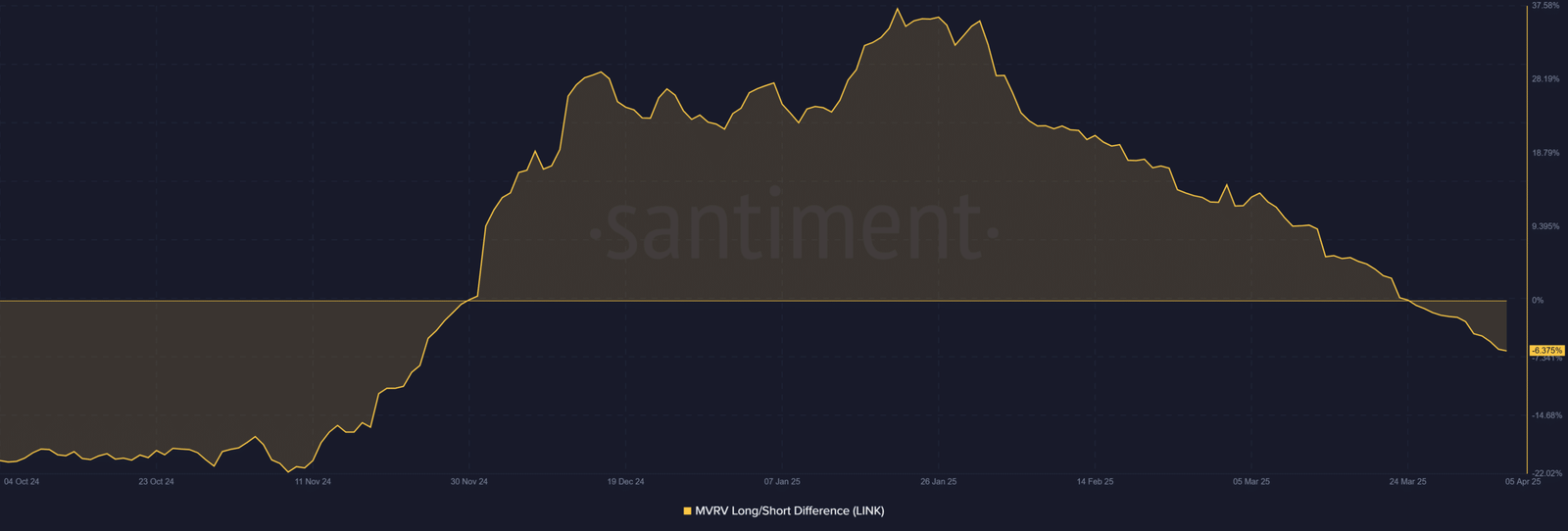Pick the 19 Dec 24 date marker

tap(625, 482)
